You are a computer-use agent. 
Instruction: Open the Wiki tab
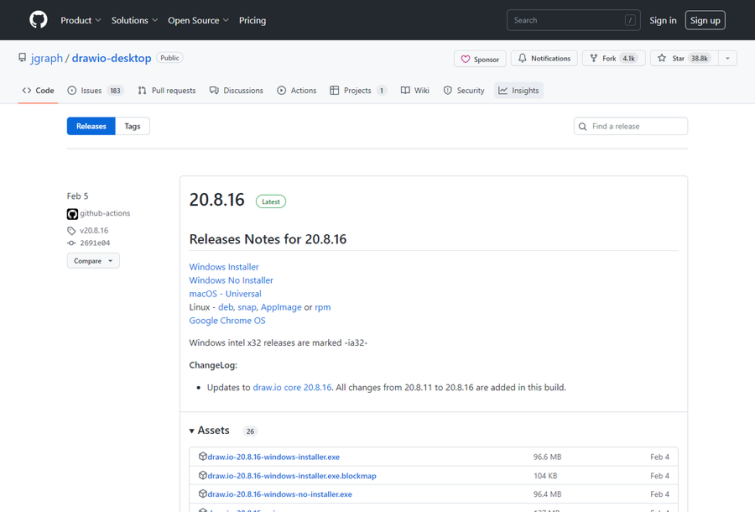415,90
